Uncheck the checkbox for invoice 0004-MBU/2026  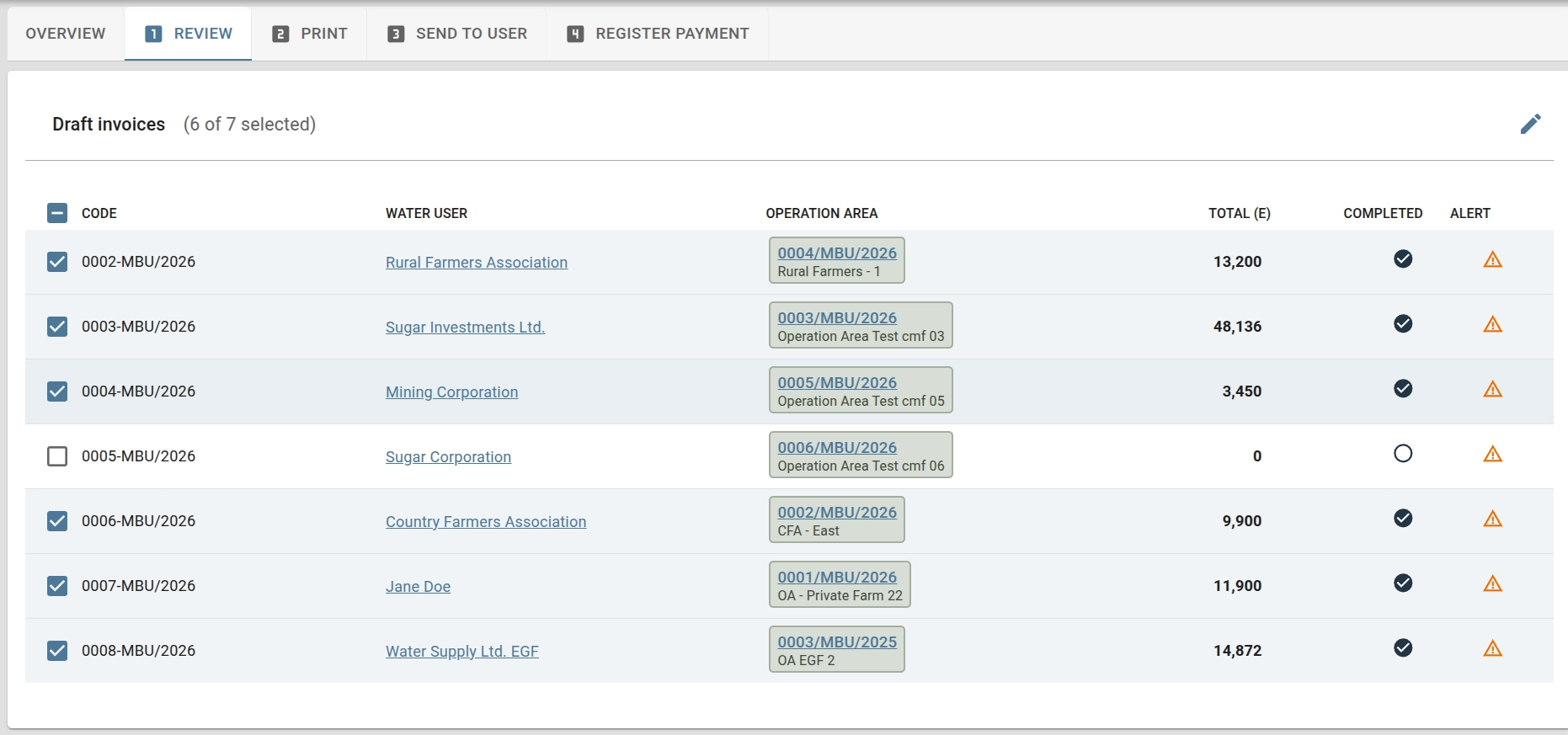pos(57,391)
